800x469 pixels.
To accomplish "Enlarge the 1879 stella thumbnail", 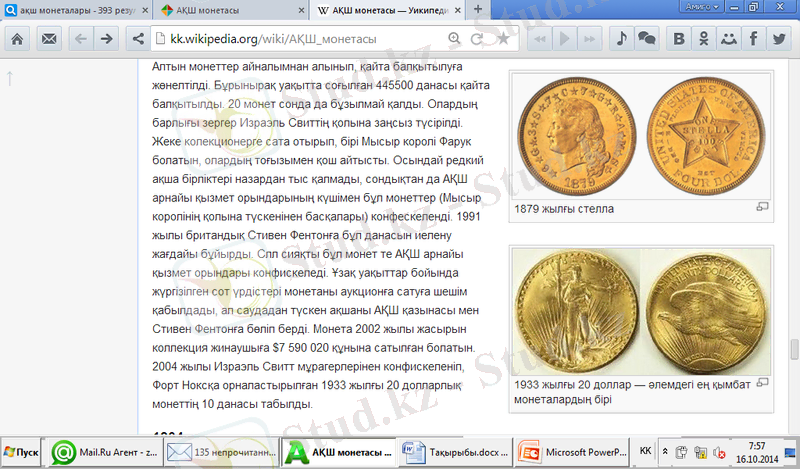I will tap(762, 207).
